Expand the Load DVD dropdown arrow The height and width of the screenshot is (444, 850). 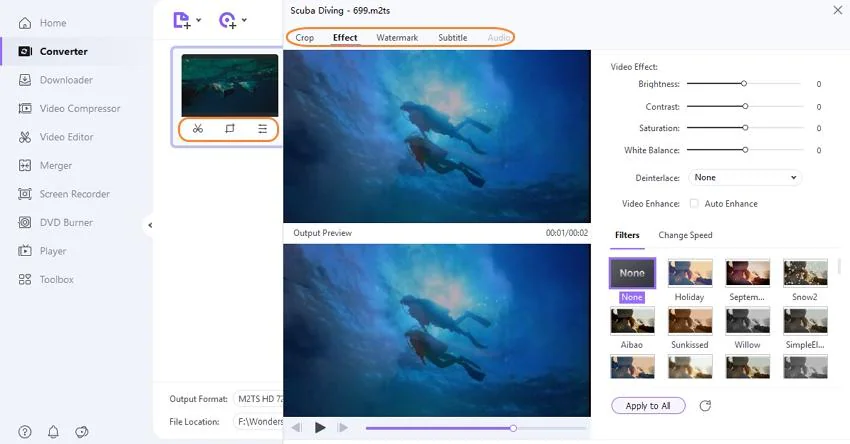pos(244,20)
